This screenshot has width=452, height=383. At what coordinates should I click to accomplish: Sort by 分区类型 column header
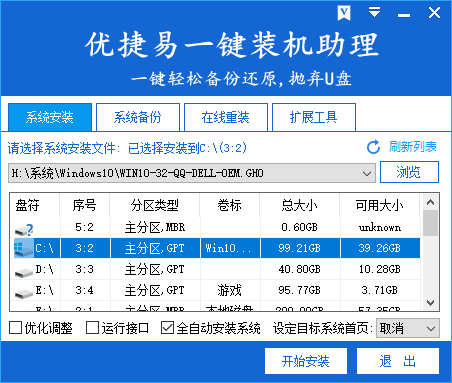(155, 205)
